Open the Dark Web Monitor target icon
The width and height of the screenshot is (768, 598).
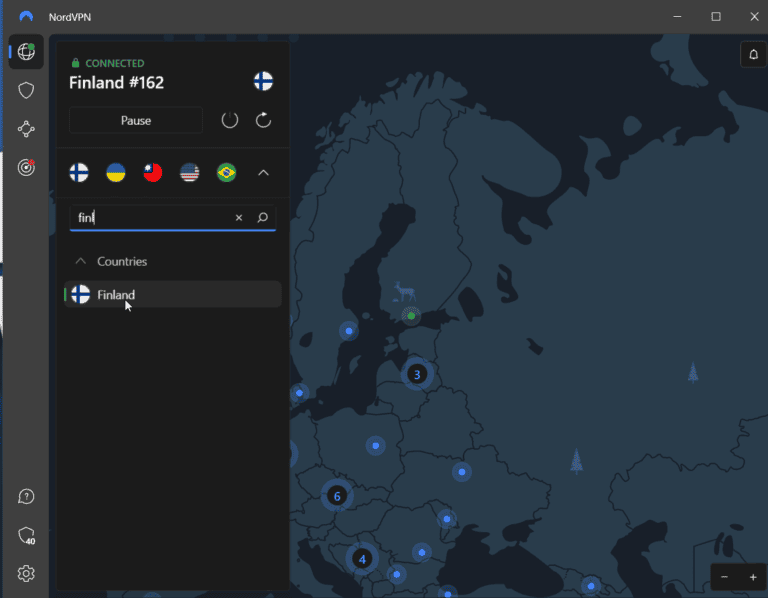[26, 168]
